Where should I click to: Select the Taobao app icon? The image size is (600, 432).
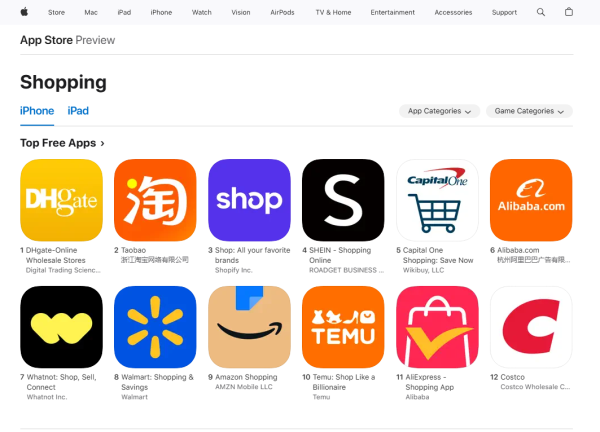click(155, 200)
